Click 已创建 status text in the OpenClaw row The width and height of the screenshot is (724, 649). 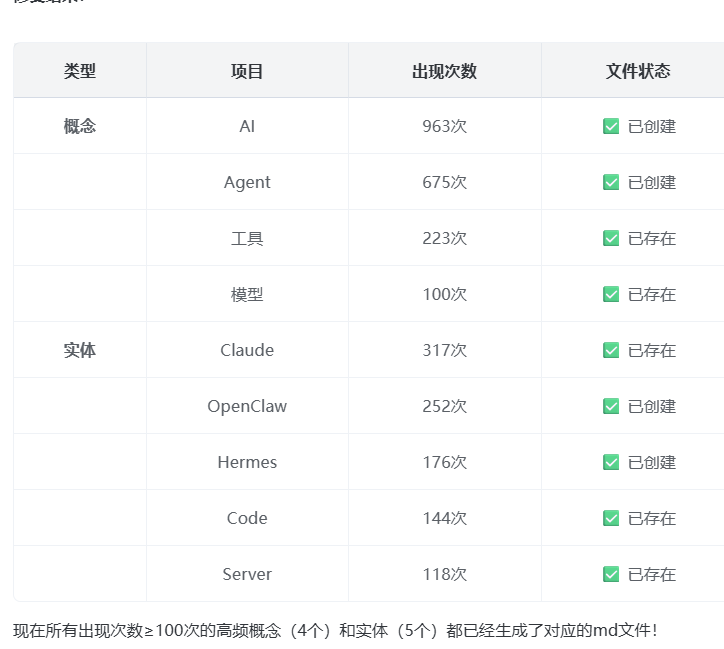coord(652,406)
